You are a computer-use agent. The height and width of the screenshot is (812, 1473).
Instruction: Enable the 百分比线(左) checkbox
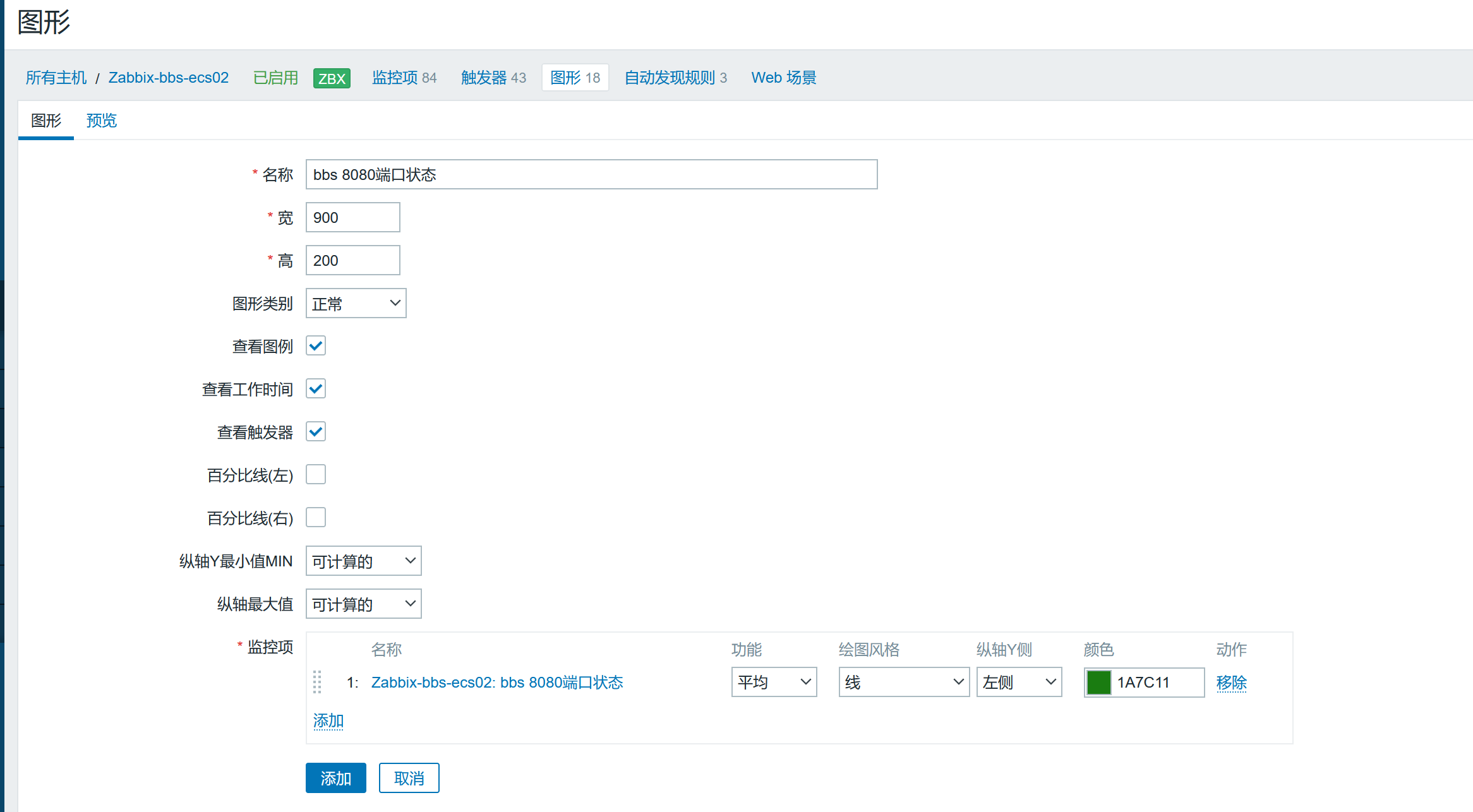point(316,475)
